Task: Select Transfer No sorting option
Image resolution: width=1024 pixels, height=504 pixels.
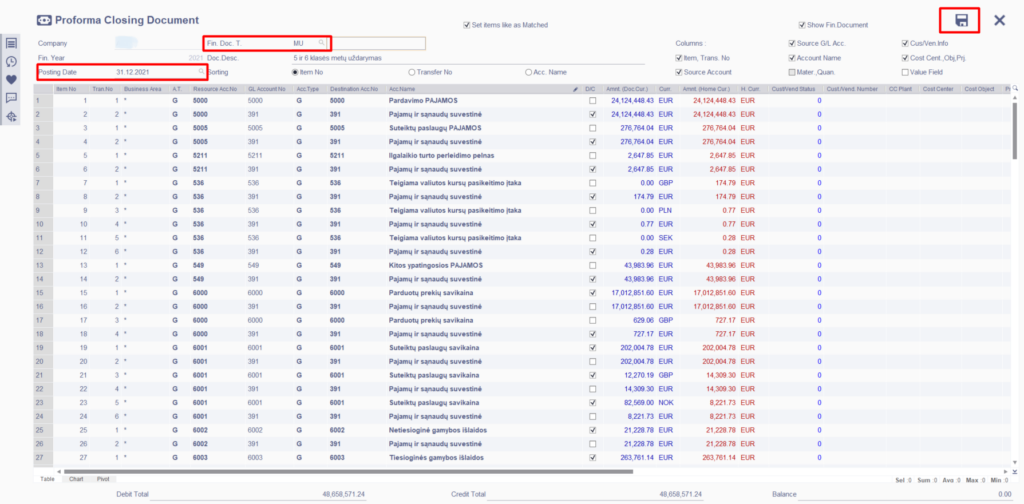Action: click(x=412, y=72)
